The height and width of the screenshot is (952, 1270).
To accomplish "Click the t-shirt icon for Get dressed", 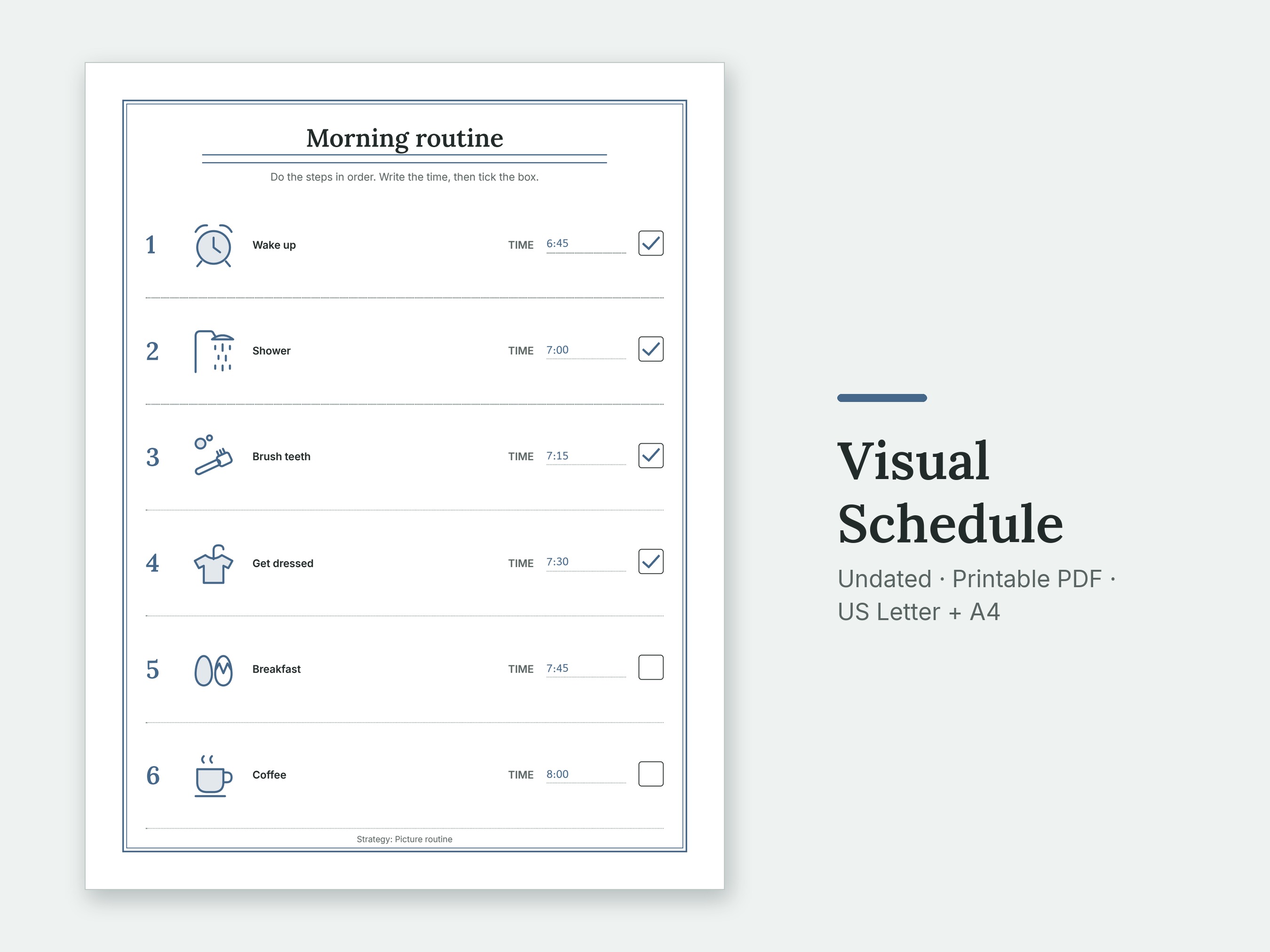I will click(213, 564).
